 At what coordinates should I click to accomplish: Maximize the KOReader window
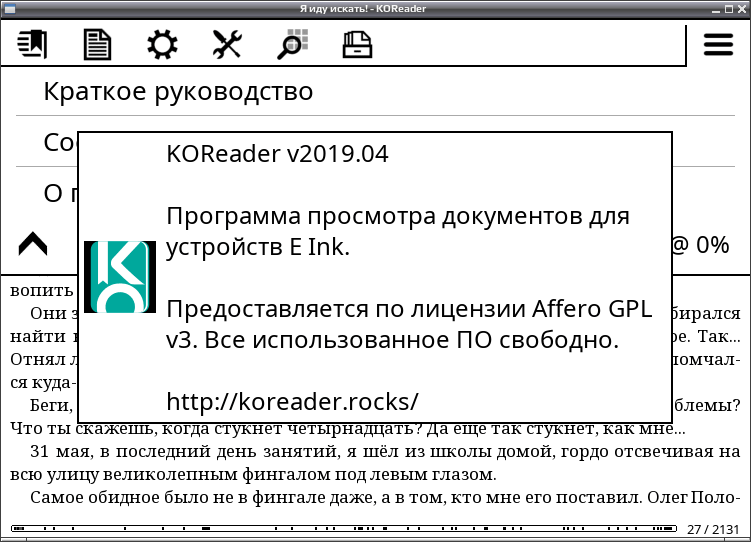(x=728, y=9)
